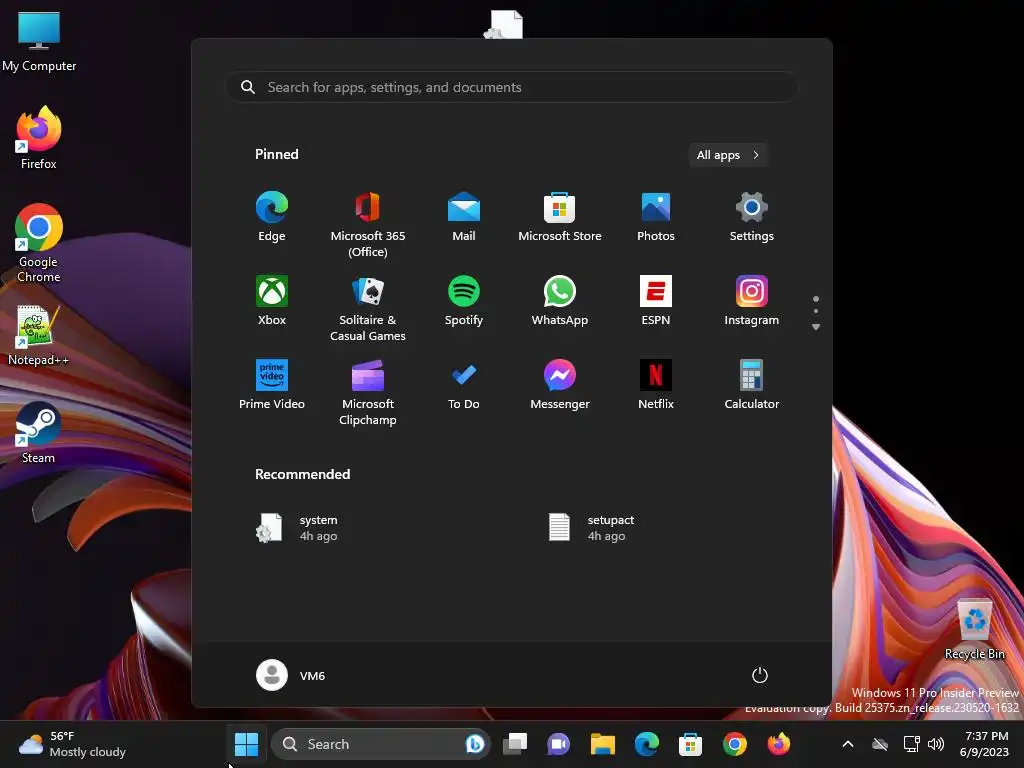
Task: Open Edge from the taskbar
Action: pos(647,744)
